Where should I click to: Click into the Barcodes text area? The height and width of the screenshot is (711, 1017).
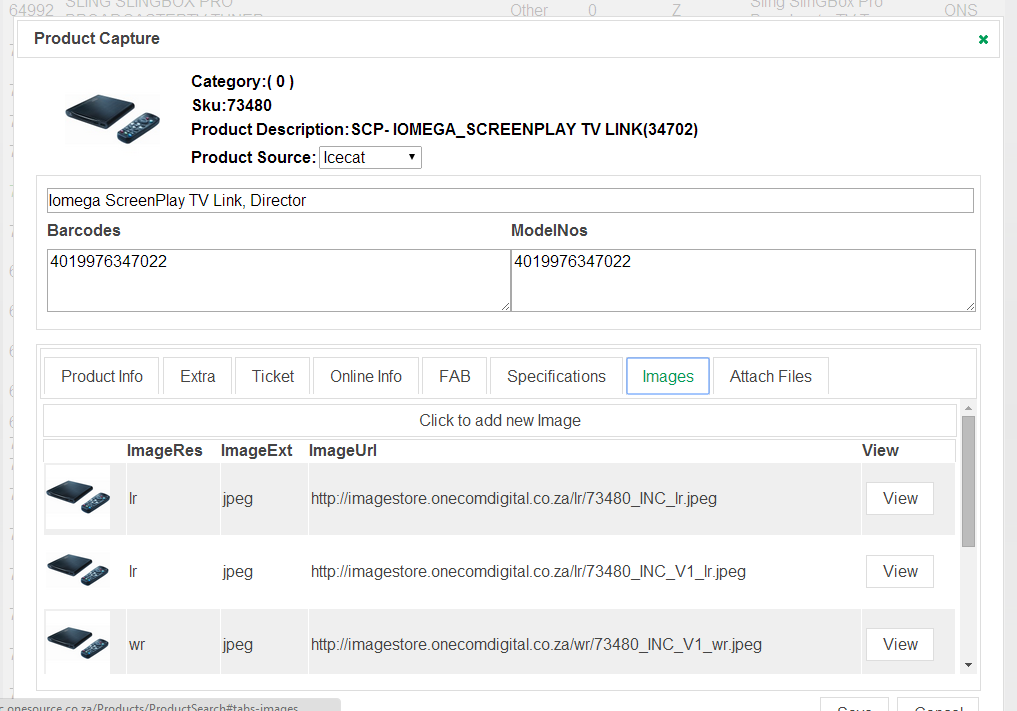[x=279, y=280]
